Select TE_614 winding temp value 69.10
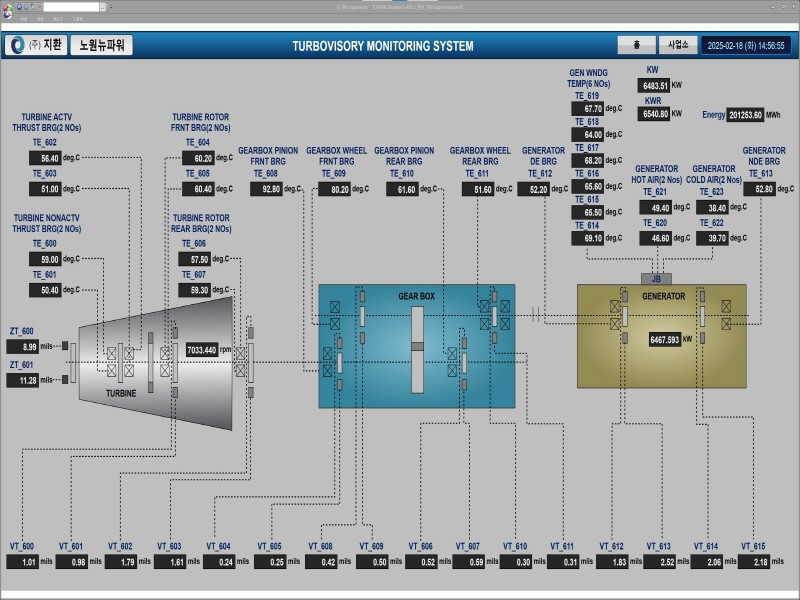This screenshot has width=800, height=600. (588, 238)
